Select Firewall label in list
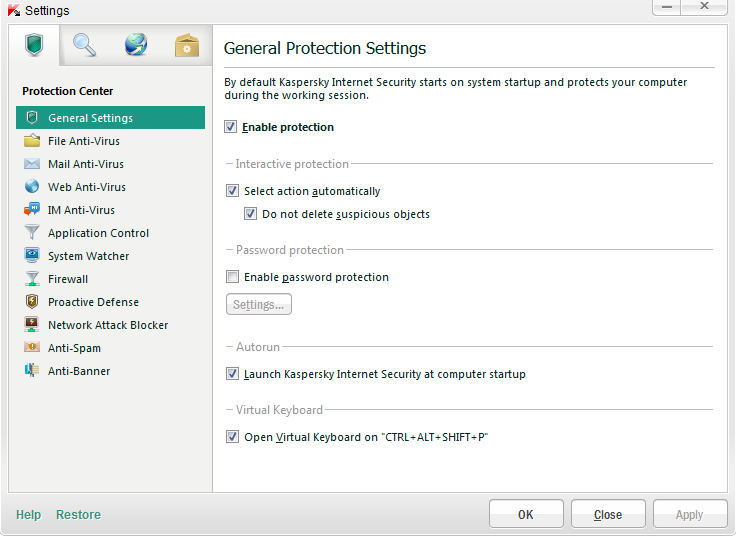Screen dimensions: 736x536 [x=68, y=279]
